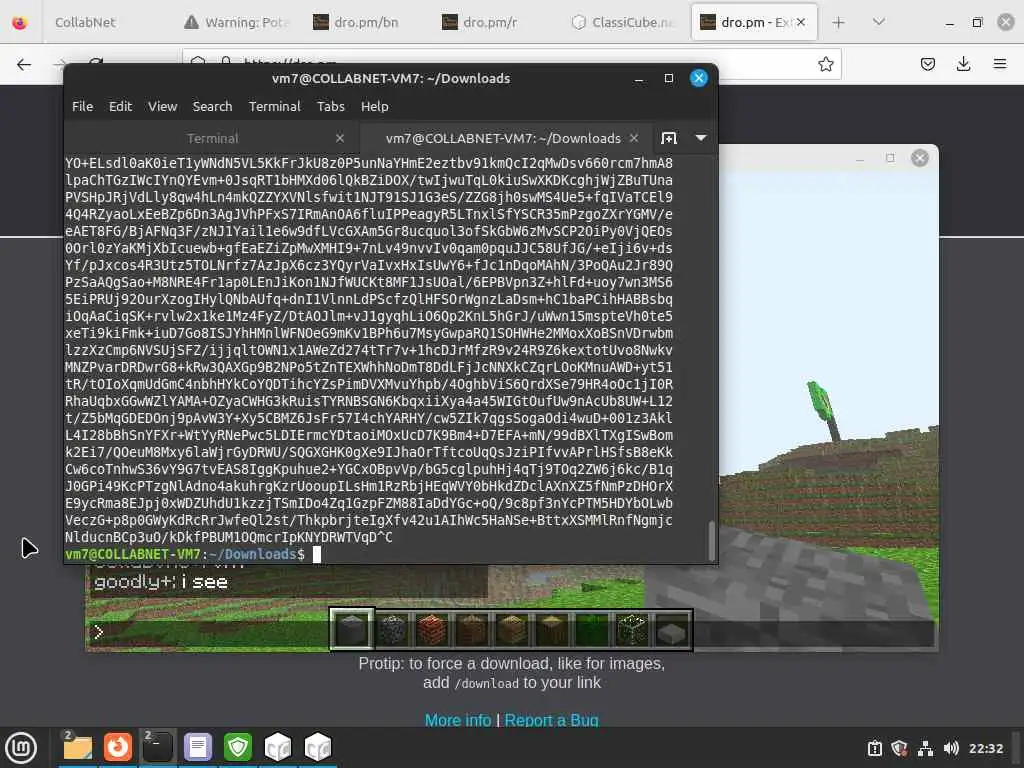Open the update notification tray icon
The width and height of the screenshot is (1024, 768).
click(874, 748)
